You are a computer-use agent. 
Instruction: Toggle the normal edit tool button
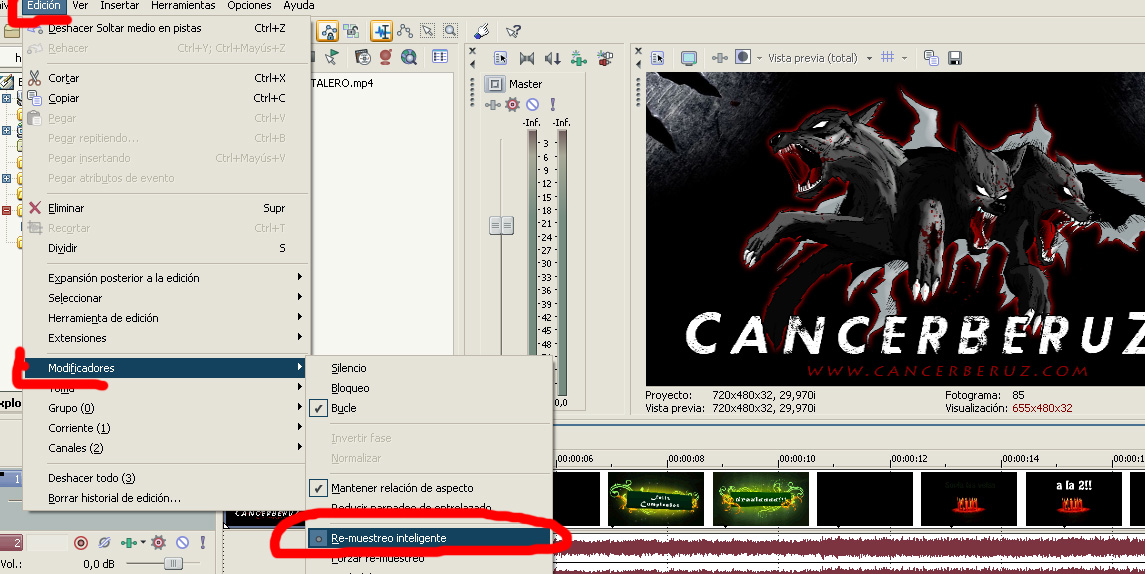coord(381,31)
